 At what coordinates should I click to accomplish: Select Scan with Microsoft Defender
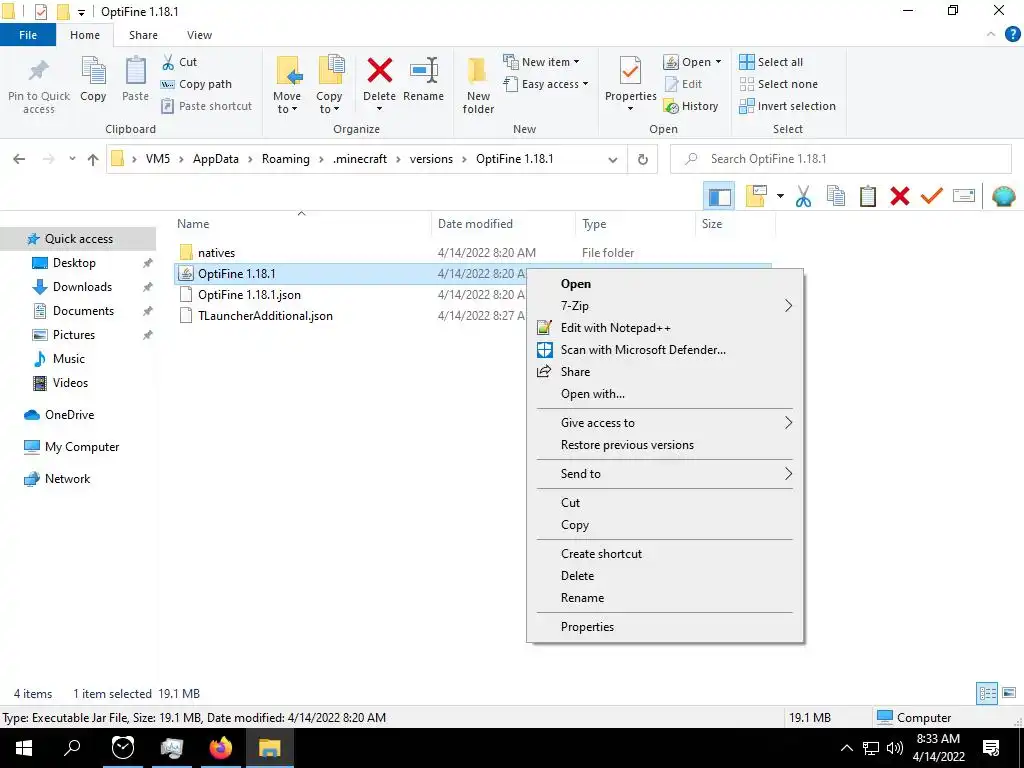point(664,350)
